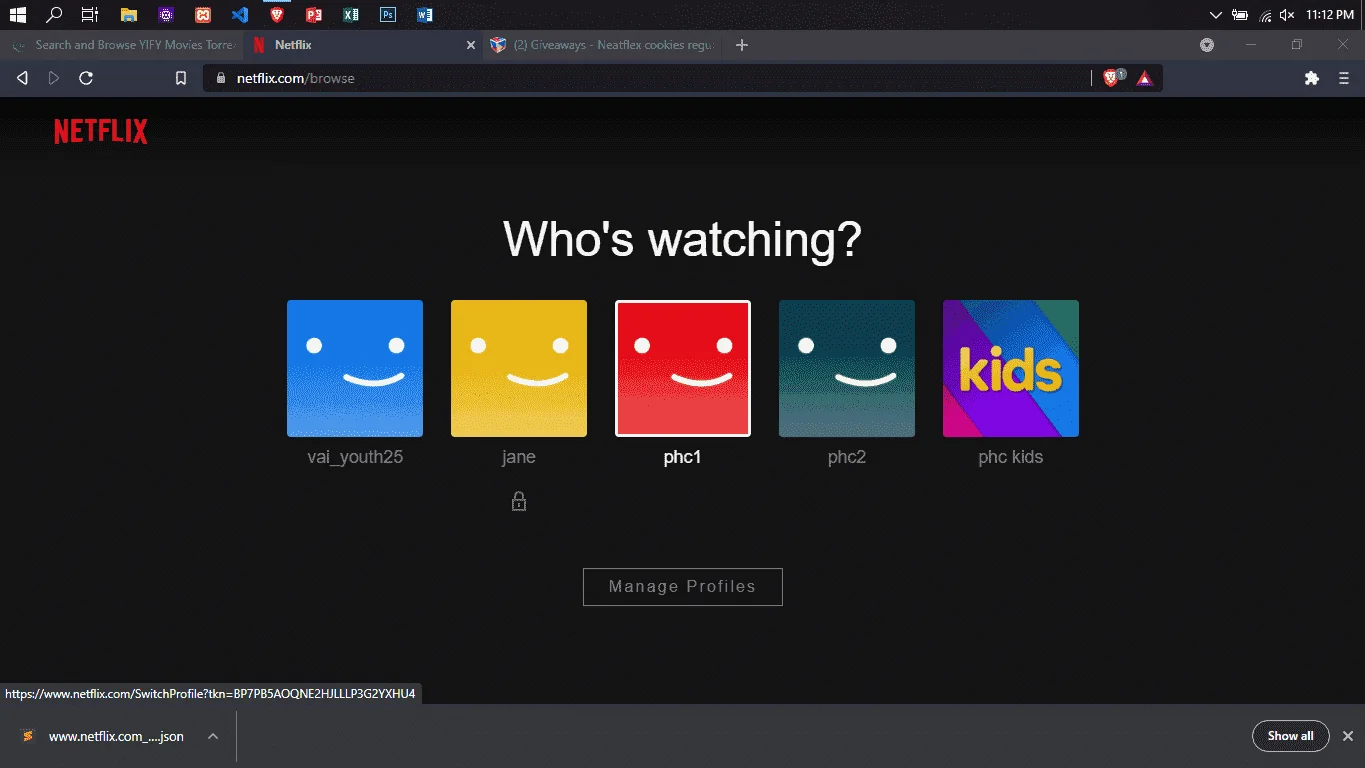Bookmark this page
The width and height of the screenshot is (1365, 768).
click(x=181, y=78)
